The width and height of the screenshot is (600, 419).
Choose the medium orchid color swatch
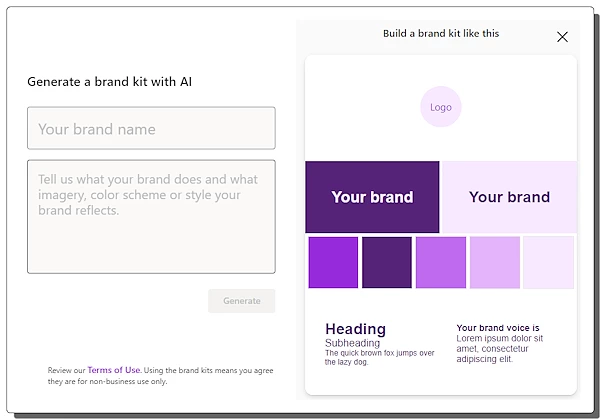[441, 262]
